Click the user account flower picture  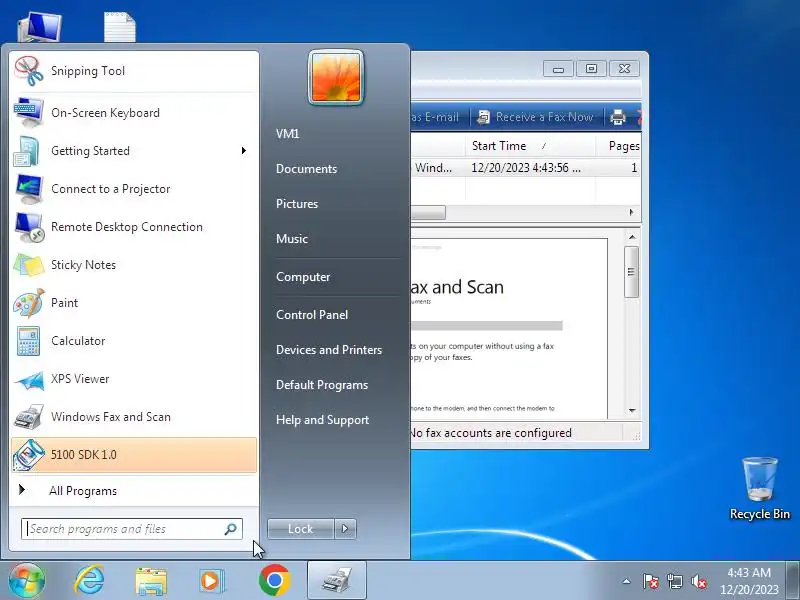tap(336, 78)
